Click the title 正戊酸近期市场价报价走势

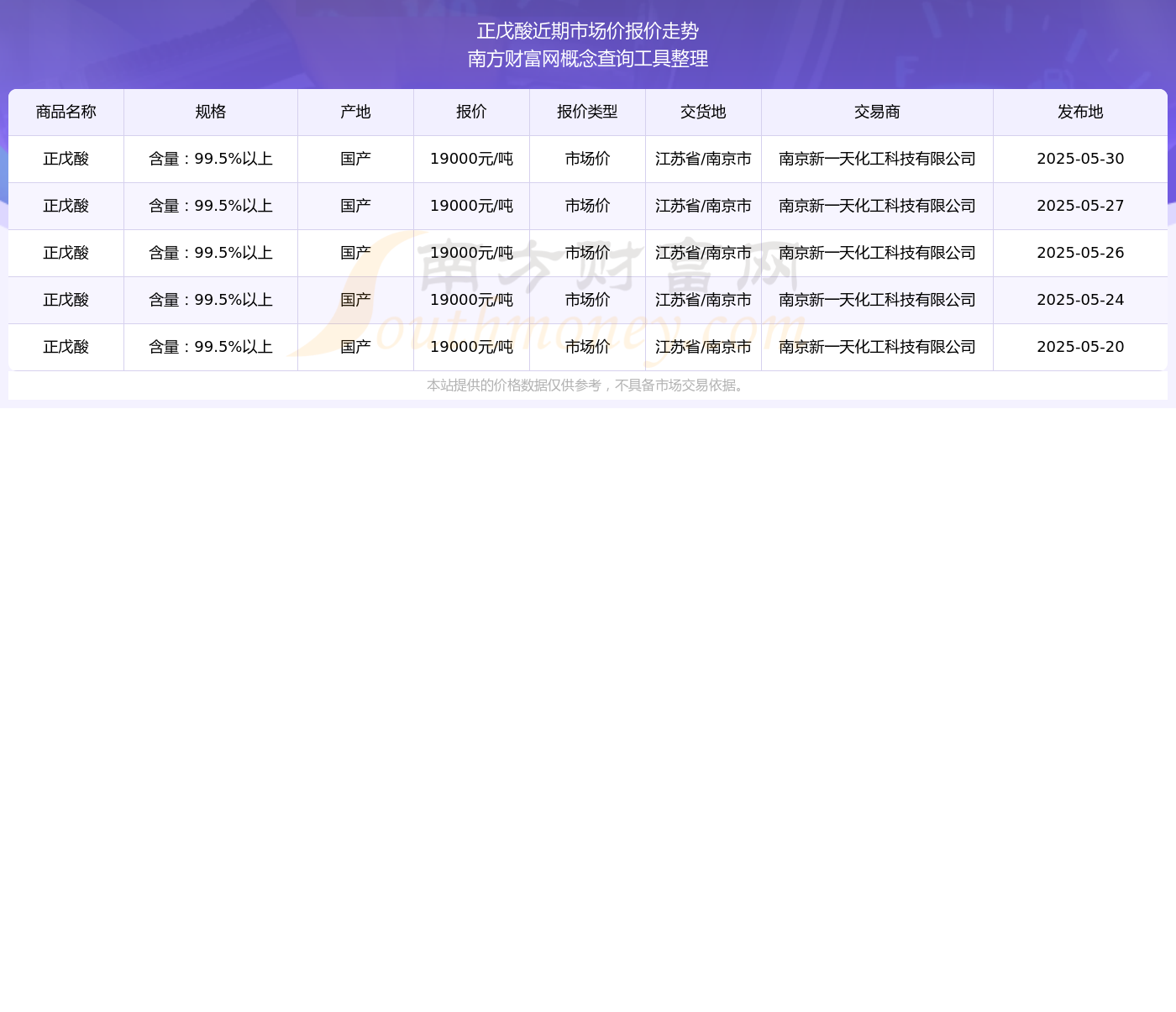coord(588,31)
